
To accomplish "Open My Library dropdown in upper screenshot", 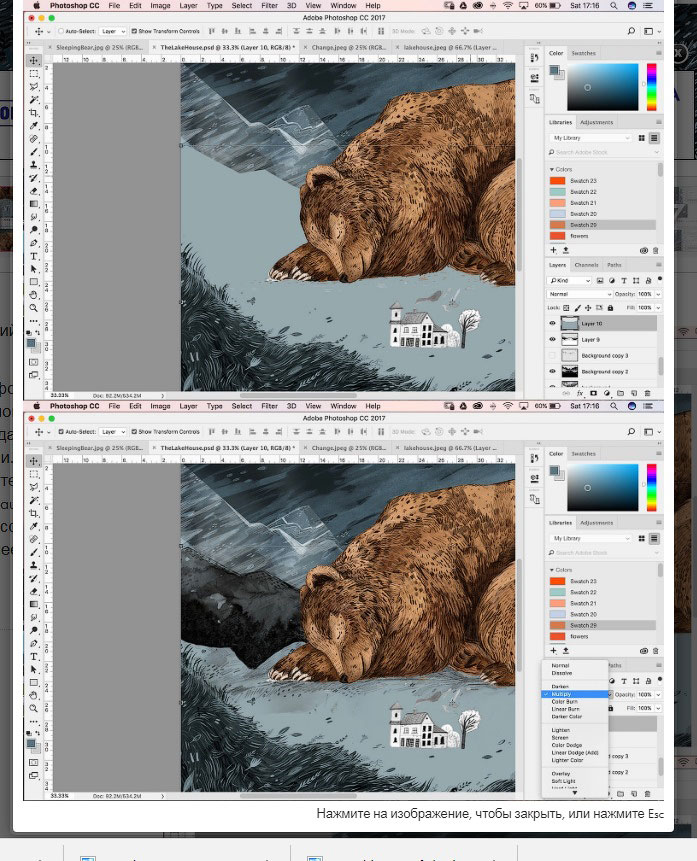I will click(590, 138).
